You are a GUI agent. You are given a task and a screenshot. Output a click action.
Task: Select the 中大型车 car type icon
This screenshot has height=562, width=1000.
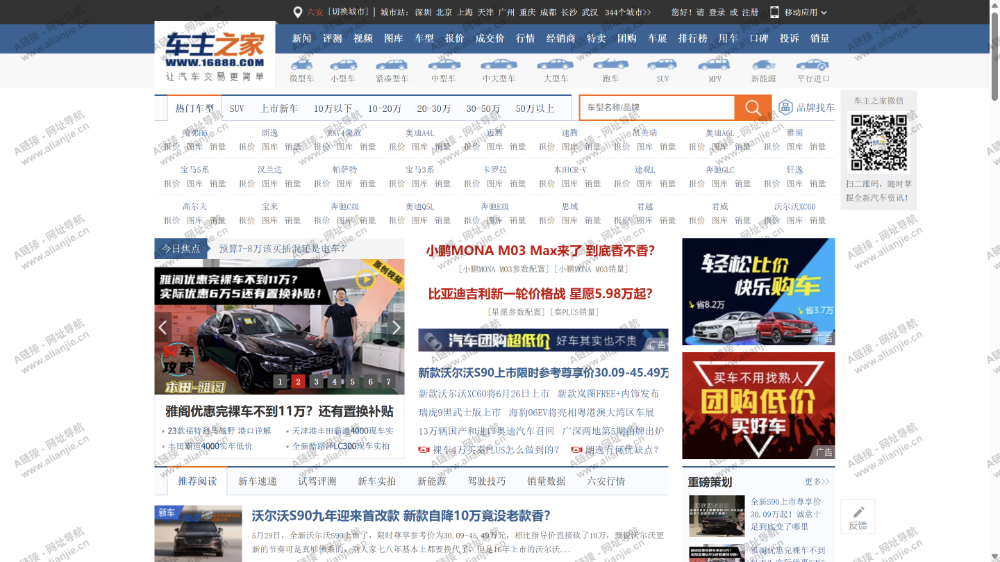pyautogui.click(x=499, y=64)
